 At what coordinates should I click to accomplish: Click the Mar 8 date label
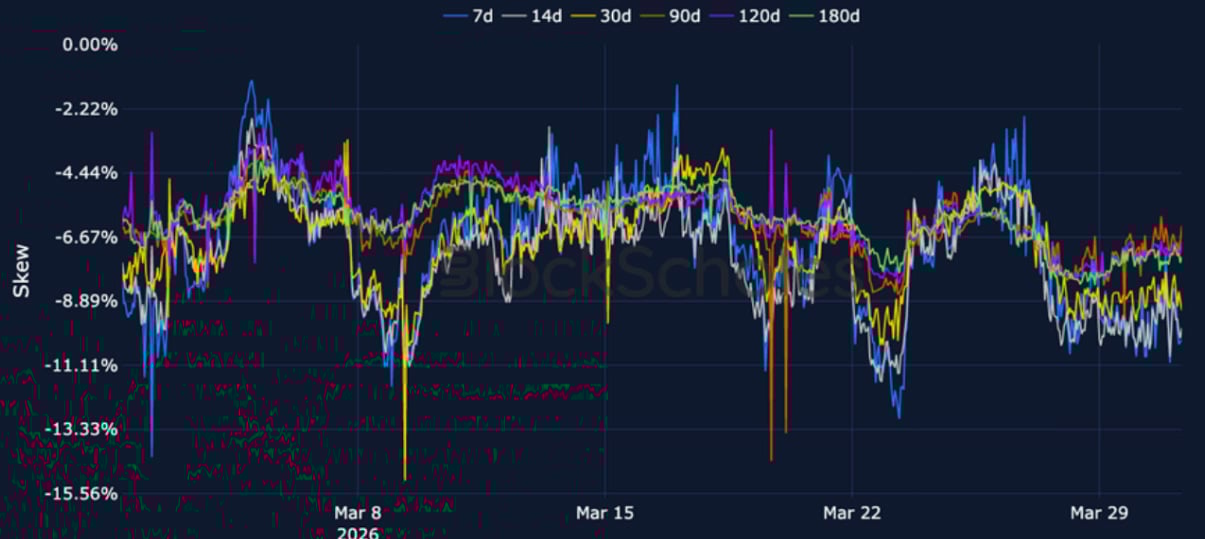click(x=358, y=514)
